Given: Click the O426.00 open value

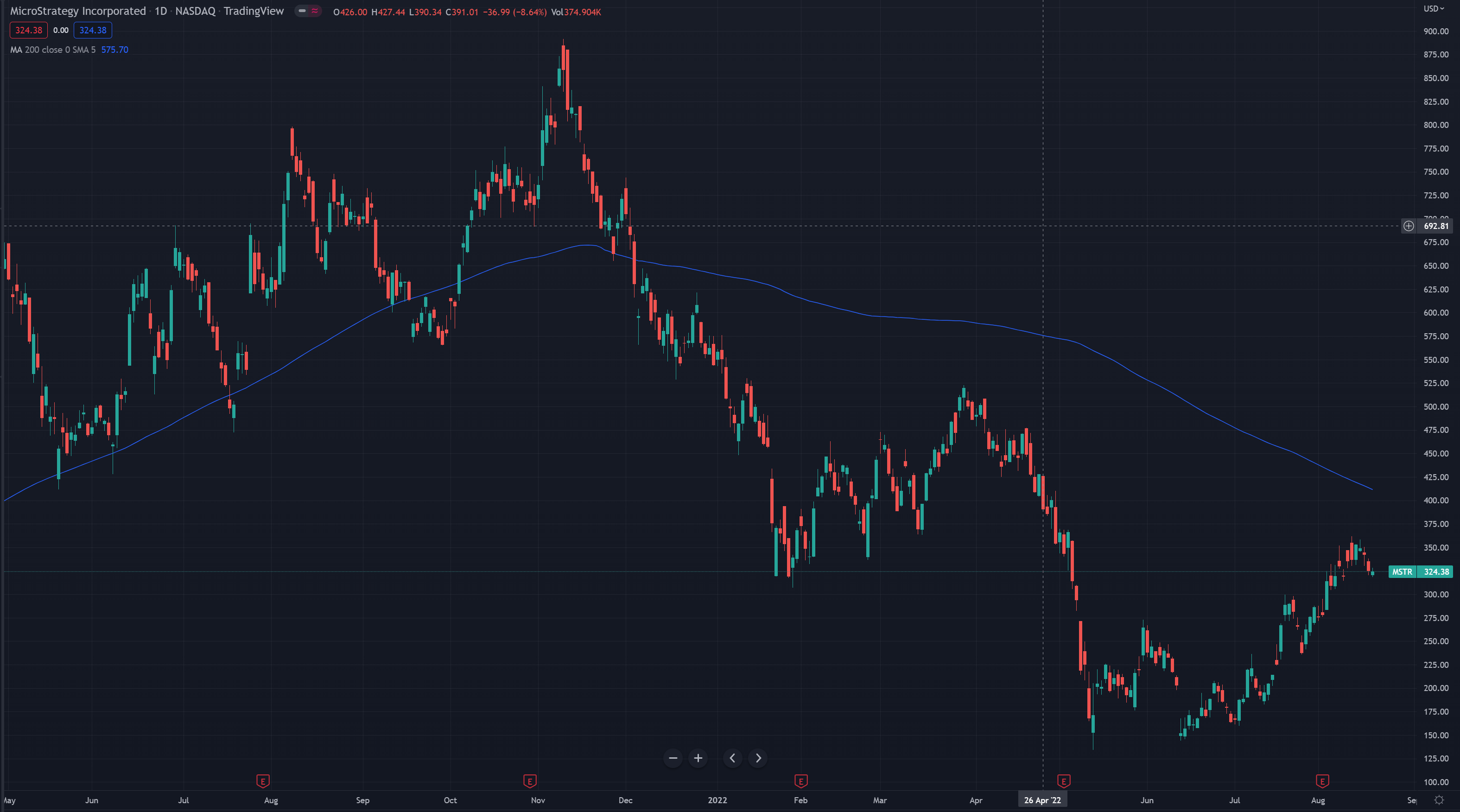Looking at the screenshot, I should pyautogui.click(x=349, y=12).
